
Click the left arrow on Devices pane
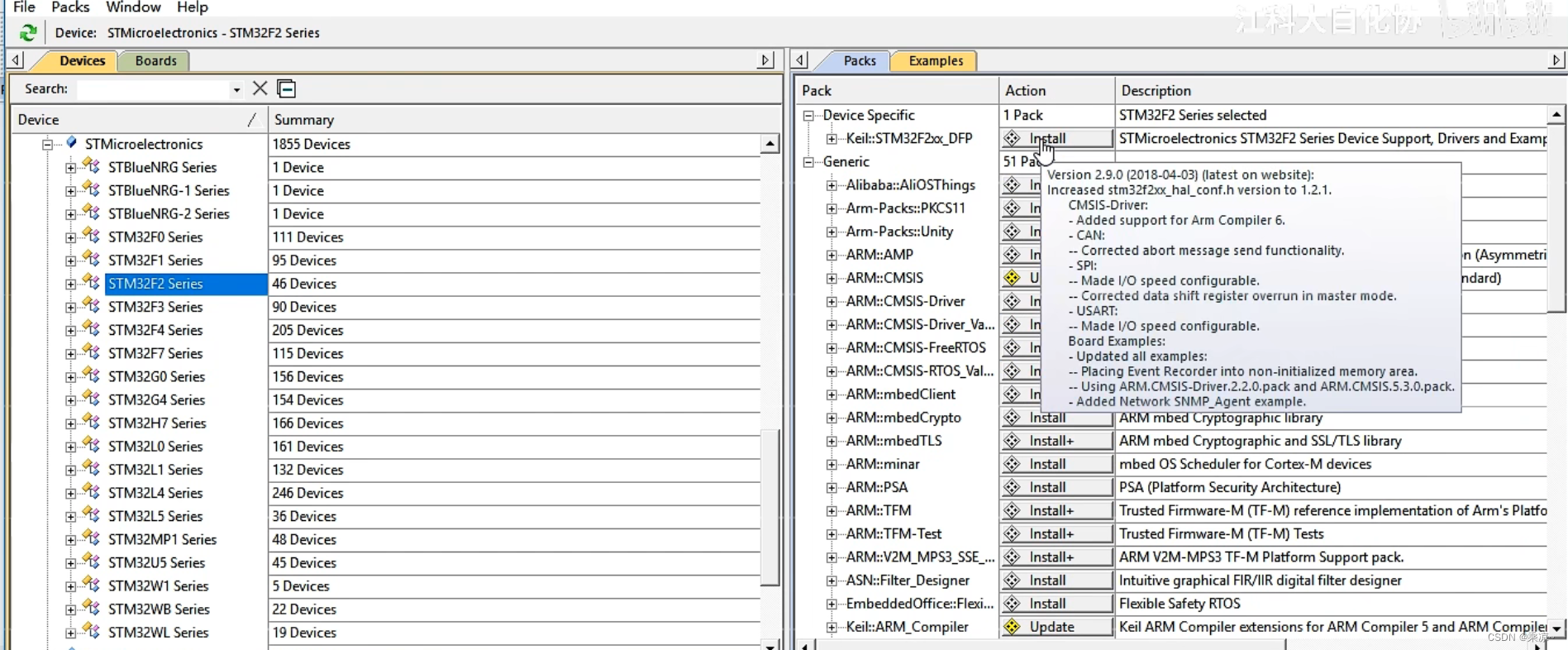click(16, 60)
